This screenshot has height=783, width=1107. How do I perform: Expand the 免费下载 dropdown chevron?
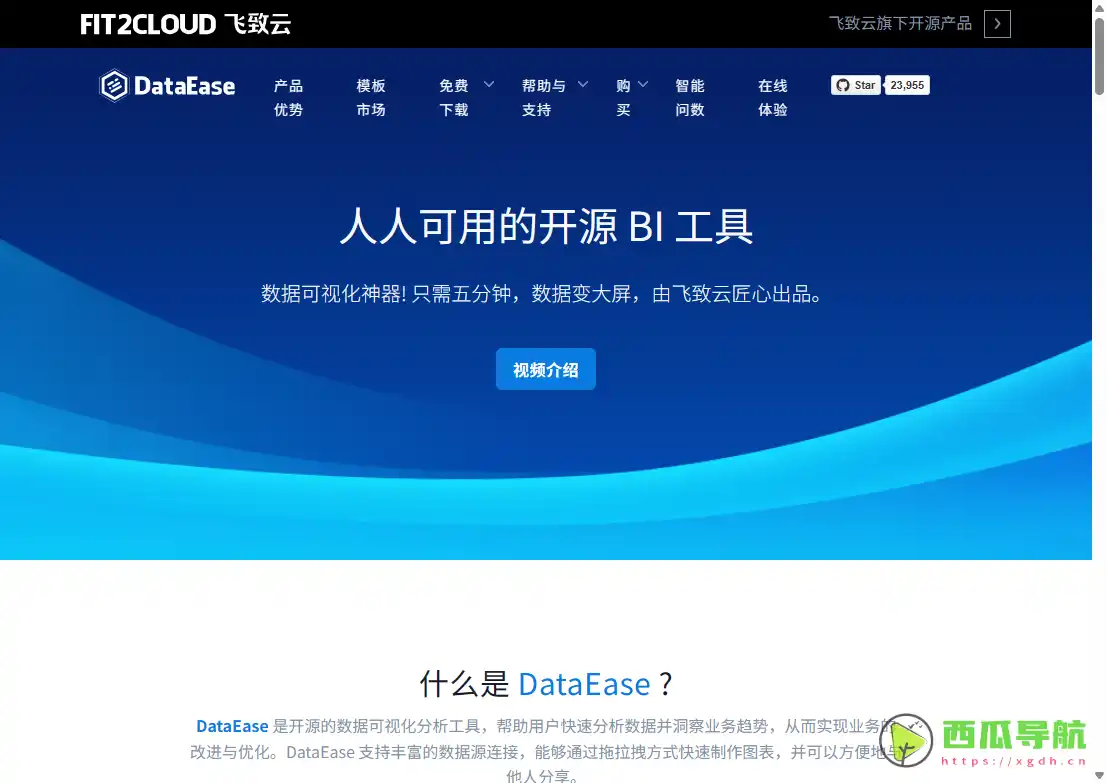tap(489, 85)
